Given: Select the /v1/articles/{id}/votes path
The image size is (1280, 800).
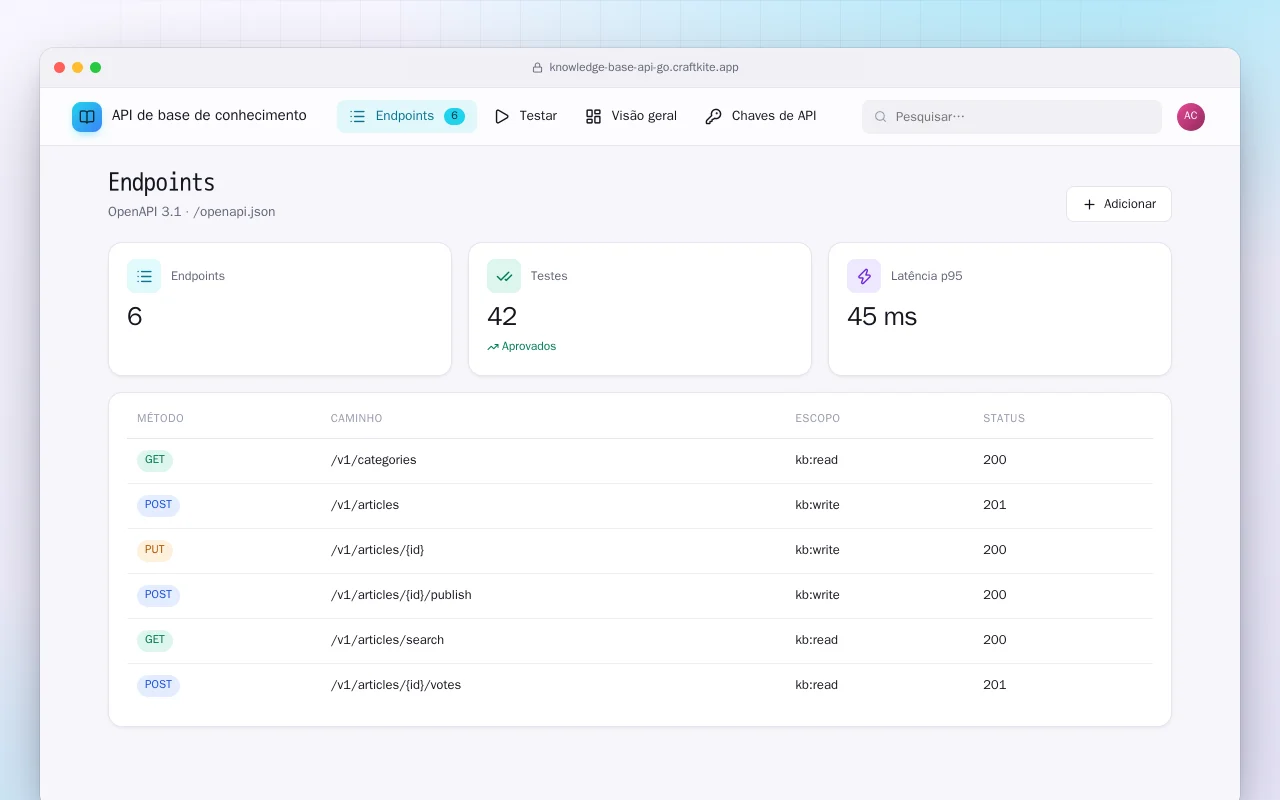Looking at the screenshot, I should click(396, 685).
